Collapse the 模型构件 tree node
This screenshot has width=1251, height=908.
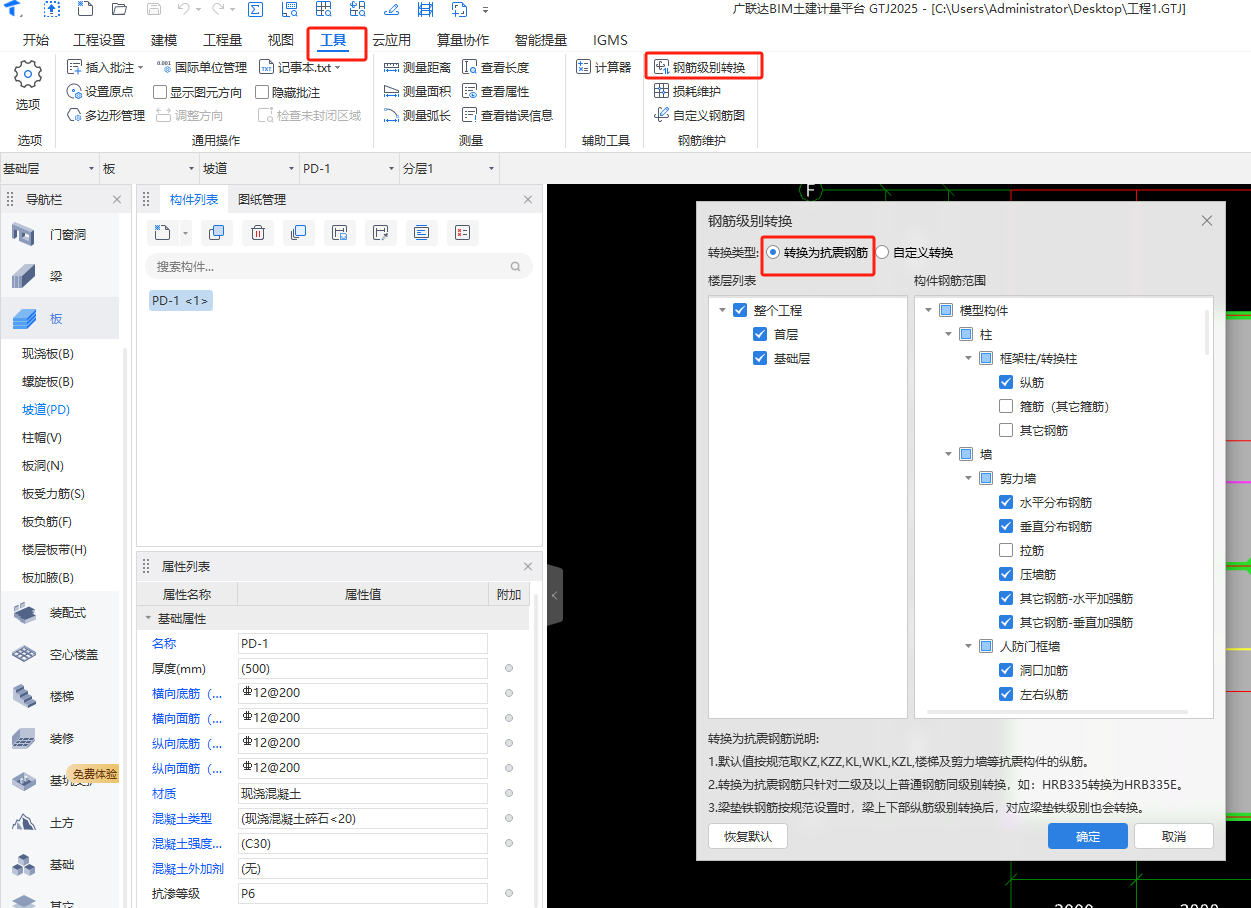click(929, 311)
